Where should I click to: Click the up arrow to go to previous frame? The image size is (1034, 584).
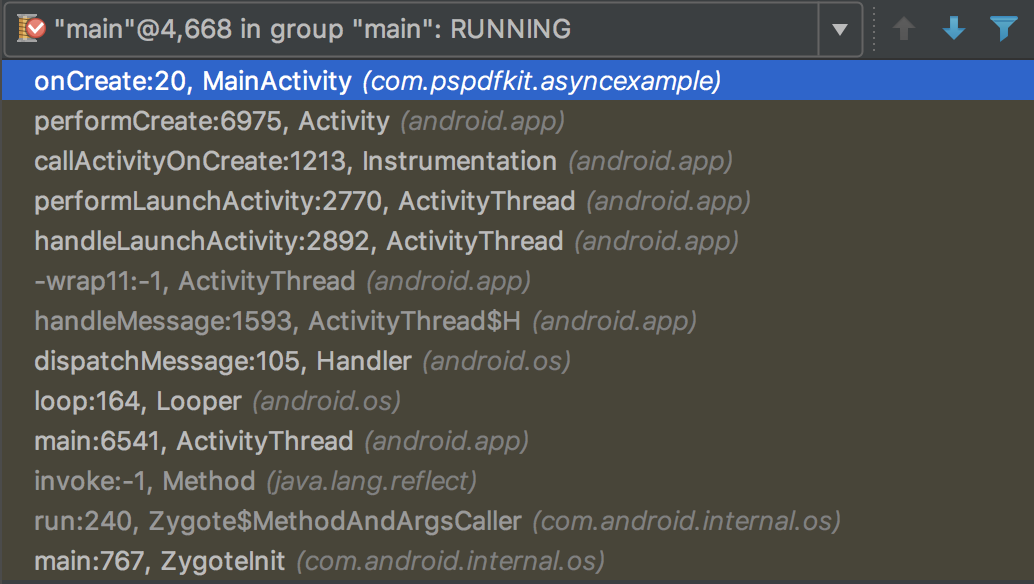pos(904,30)
